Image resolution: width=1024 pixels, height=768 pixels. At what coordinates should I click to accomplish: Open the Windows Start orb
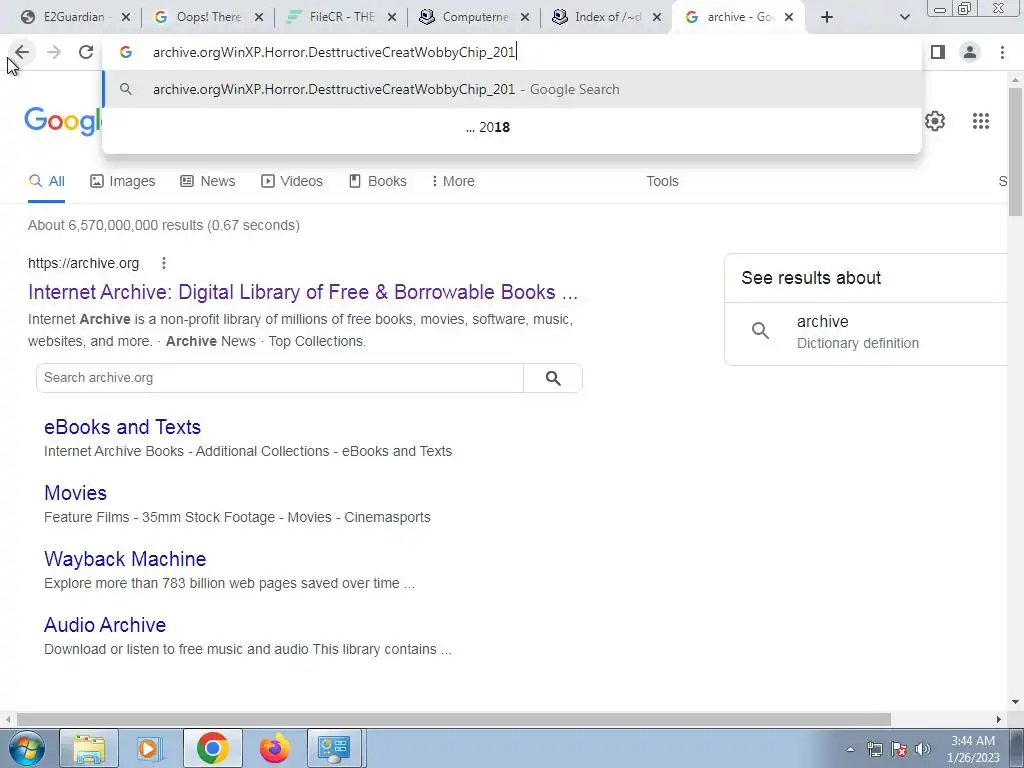[26, 748]
